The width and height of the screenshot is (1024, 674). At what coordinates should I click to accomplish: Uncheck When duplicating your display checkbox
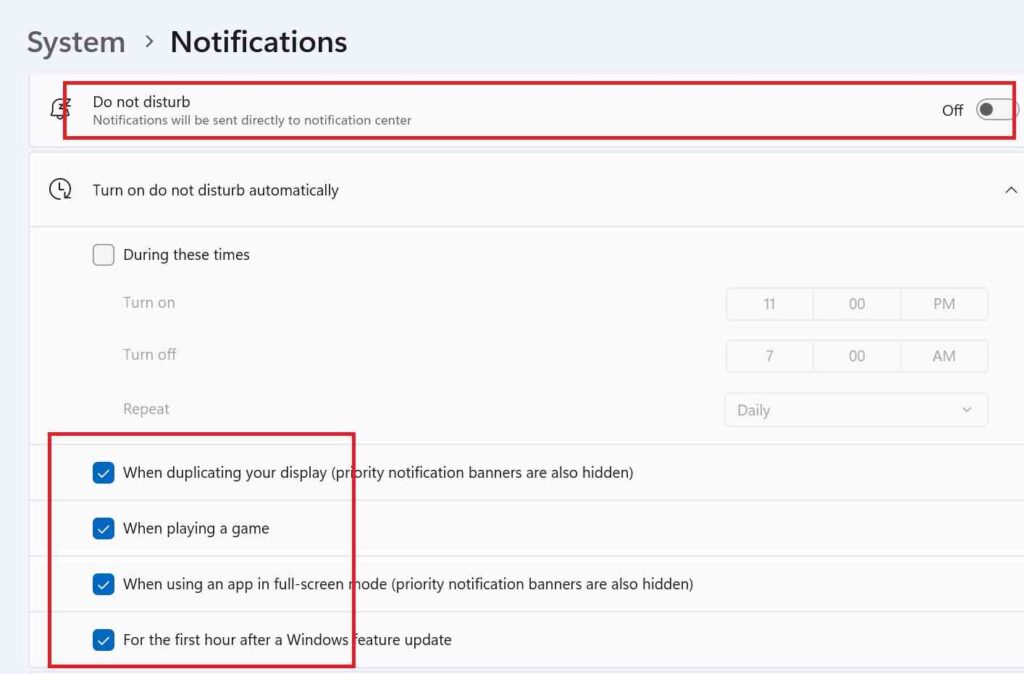103,473
